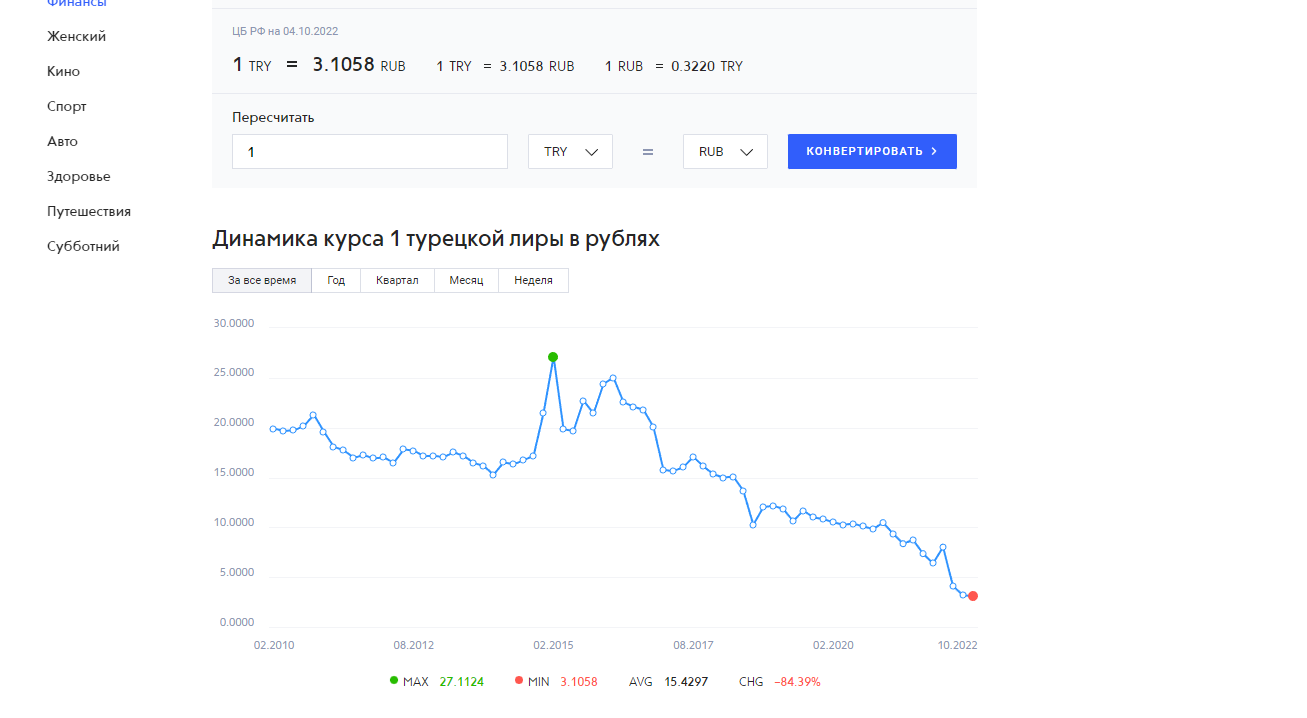Click the chevron in RUB currency selector

[747, 152]
